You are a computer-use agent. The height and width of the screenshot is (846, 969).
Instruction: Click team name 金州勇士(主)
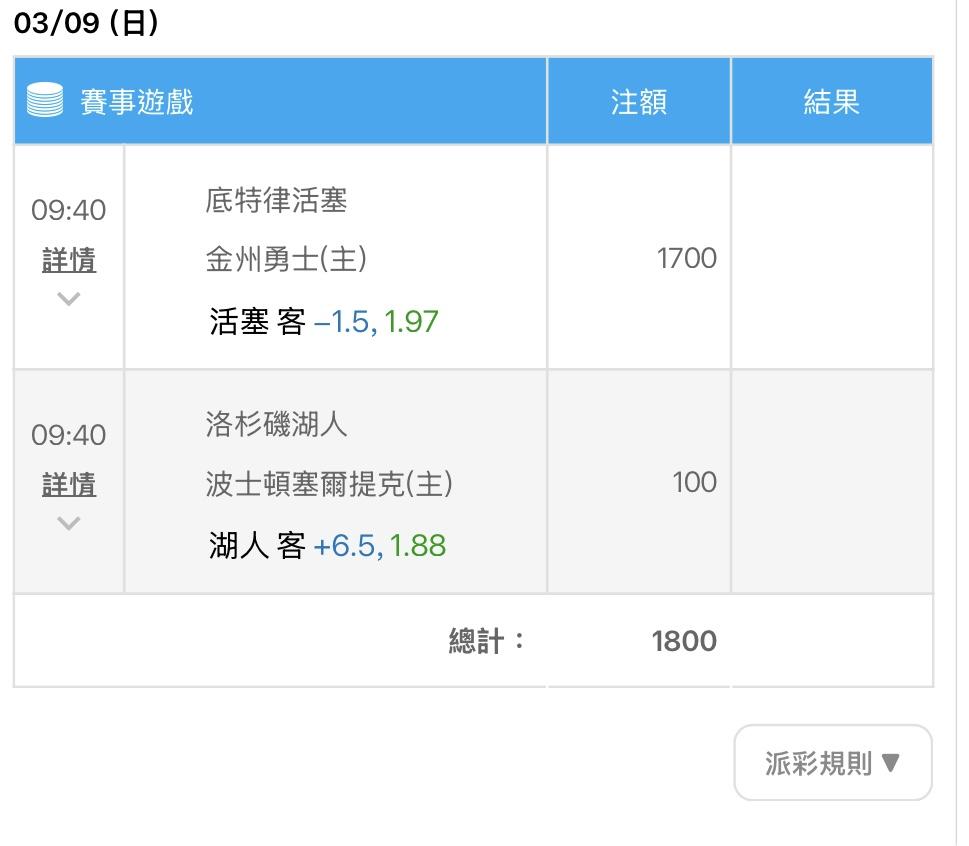[286, 258]
